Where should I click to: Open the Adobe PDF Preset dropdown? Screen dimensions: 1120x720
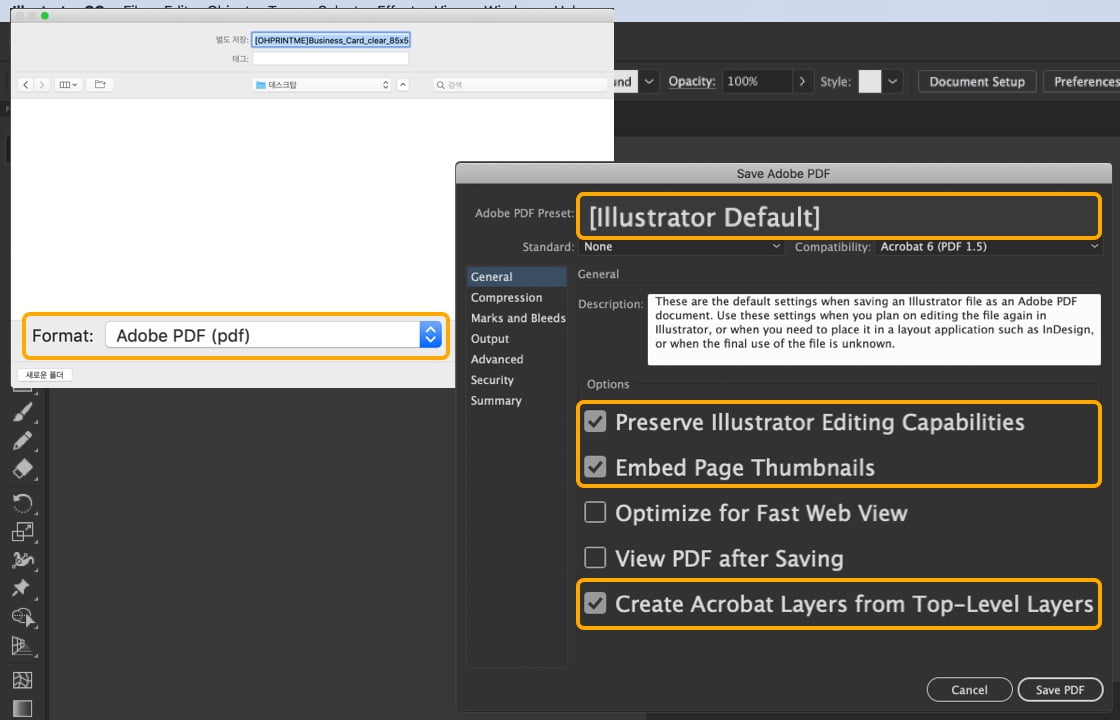838,216
